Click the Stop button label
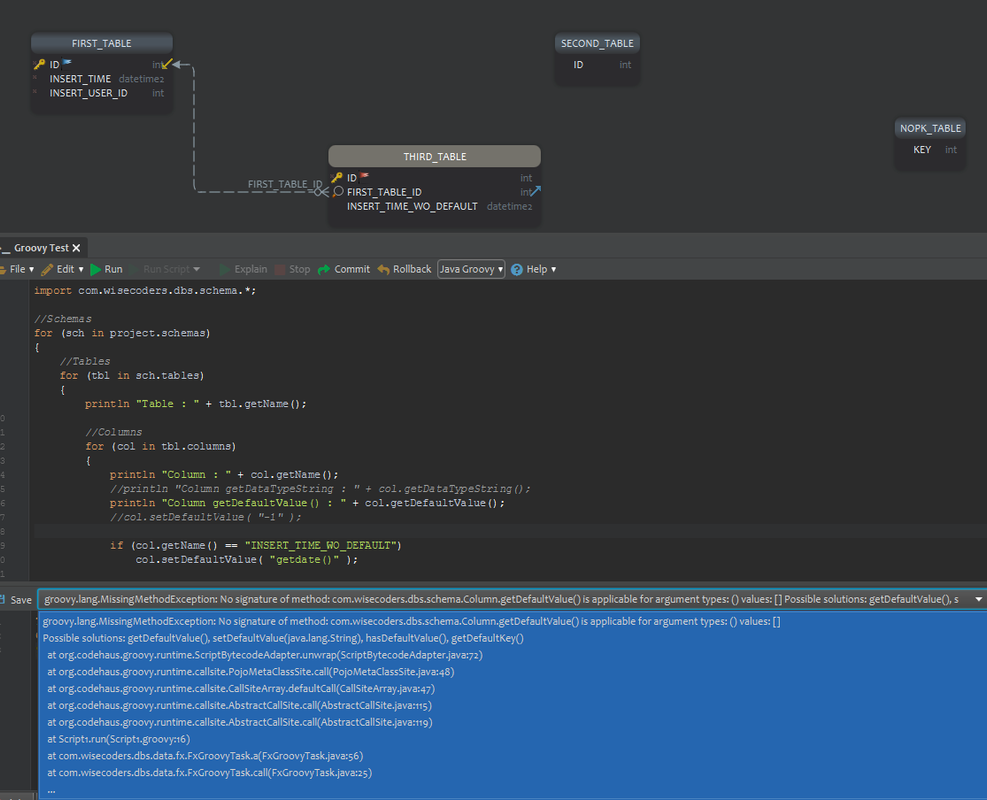Screen dimensions: 987x800 pos(300,269)
